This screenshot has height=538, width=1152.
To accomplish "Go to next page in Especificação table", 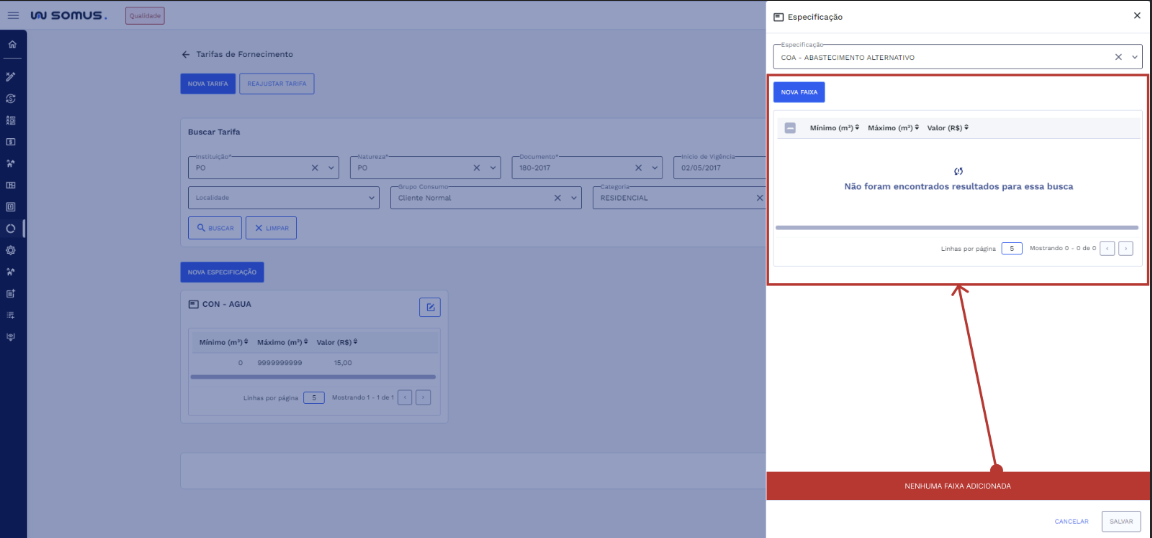I will [x=1125, y=248].
